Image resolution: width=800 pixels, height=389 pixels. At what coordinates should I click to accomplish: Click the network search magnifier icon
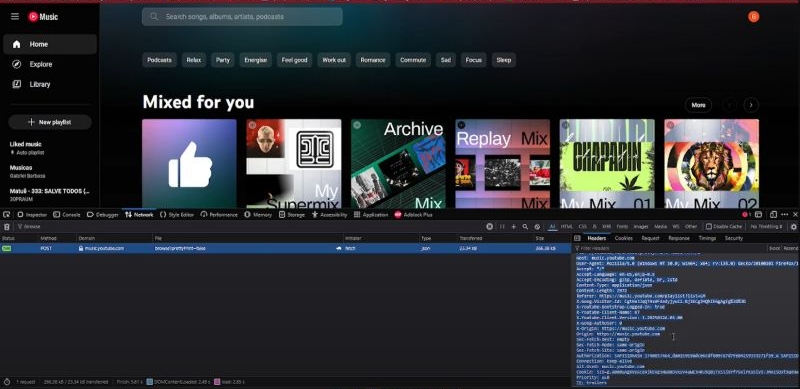point(525,227)
